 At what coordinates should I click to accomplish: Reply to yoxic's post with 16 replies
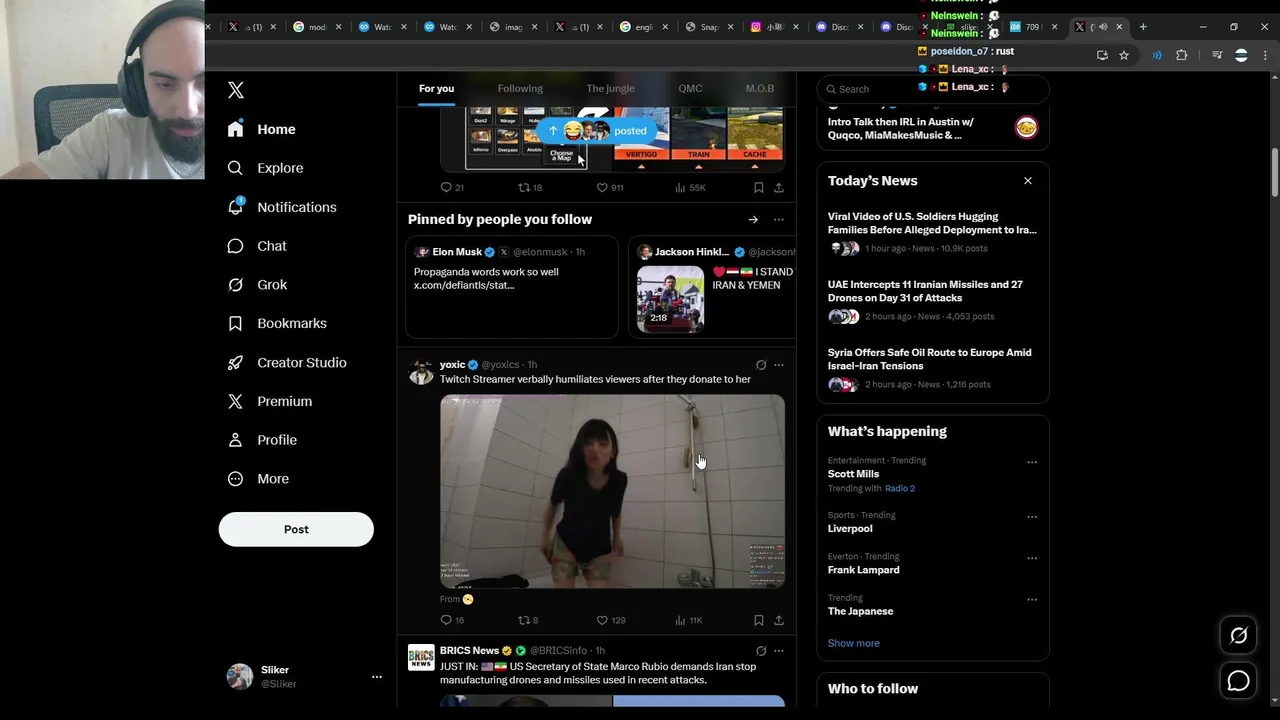(x=452, y=620)
